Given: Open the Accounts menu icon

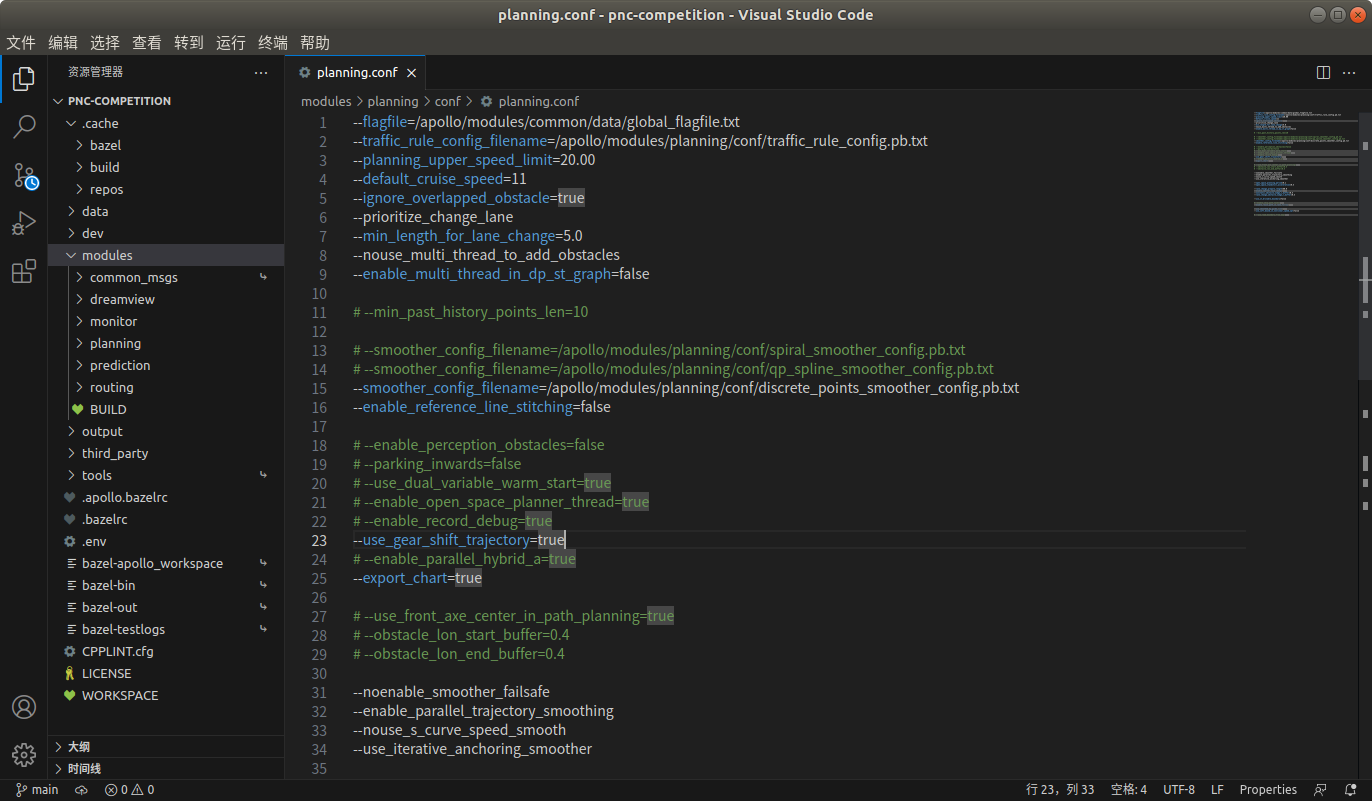Looking at the screenshot, I should [24, 707].
